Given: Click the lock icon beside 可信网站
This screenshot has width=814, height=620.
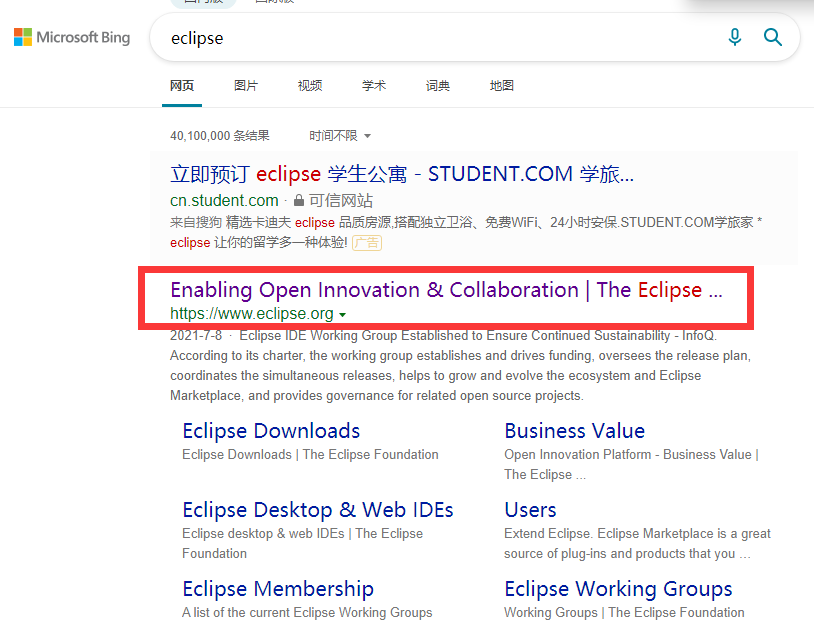Looking at the screenshot, I should [299, 200].
